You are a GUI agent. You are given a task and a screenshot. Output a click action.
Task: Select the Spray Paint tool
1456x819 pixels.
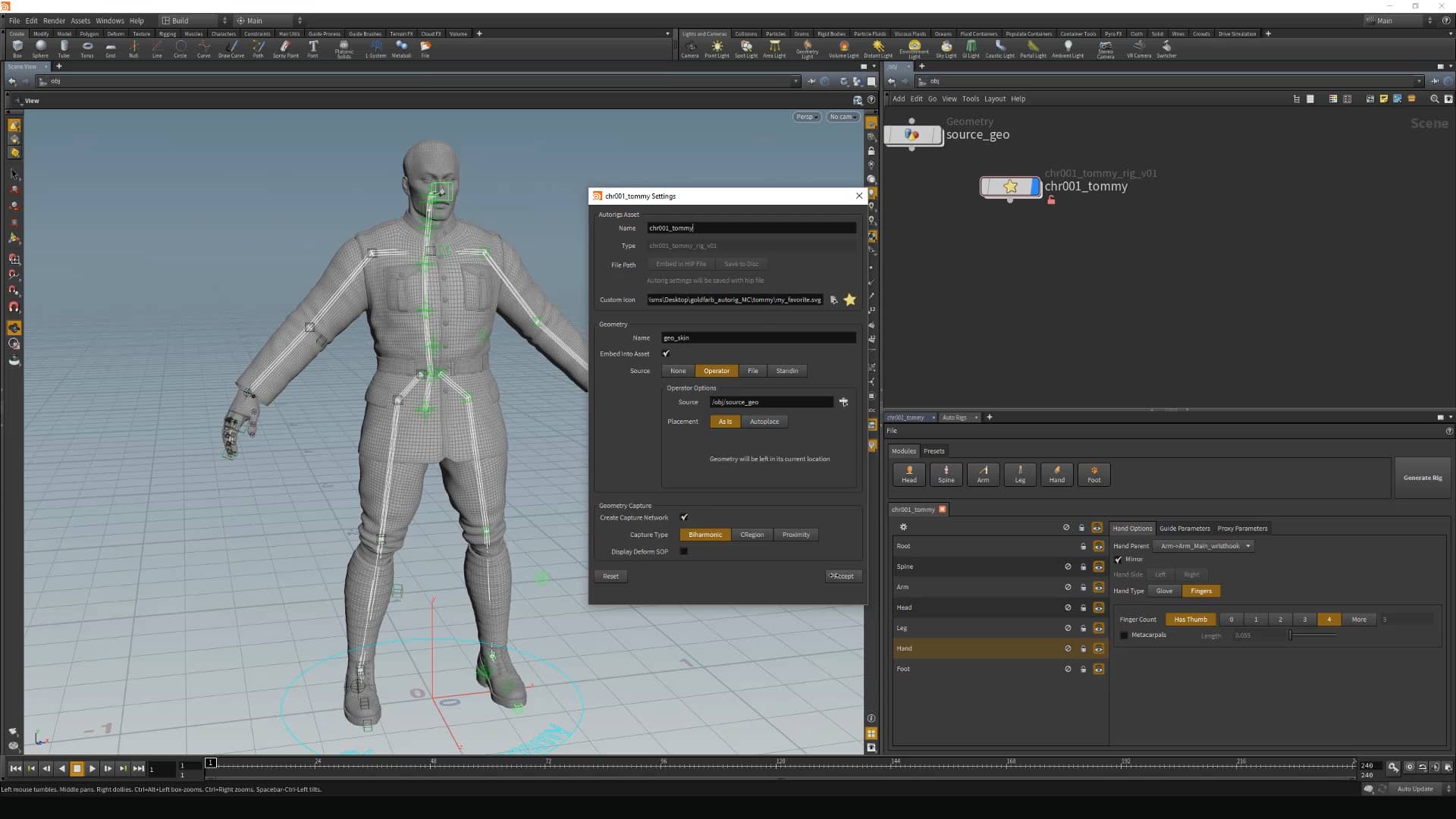(x=285, y=48)
